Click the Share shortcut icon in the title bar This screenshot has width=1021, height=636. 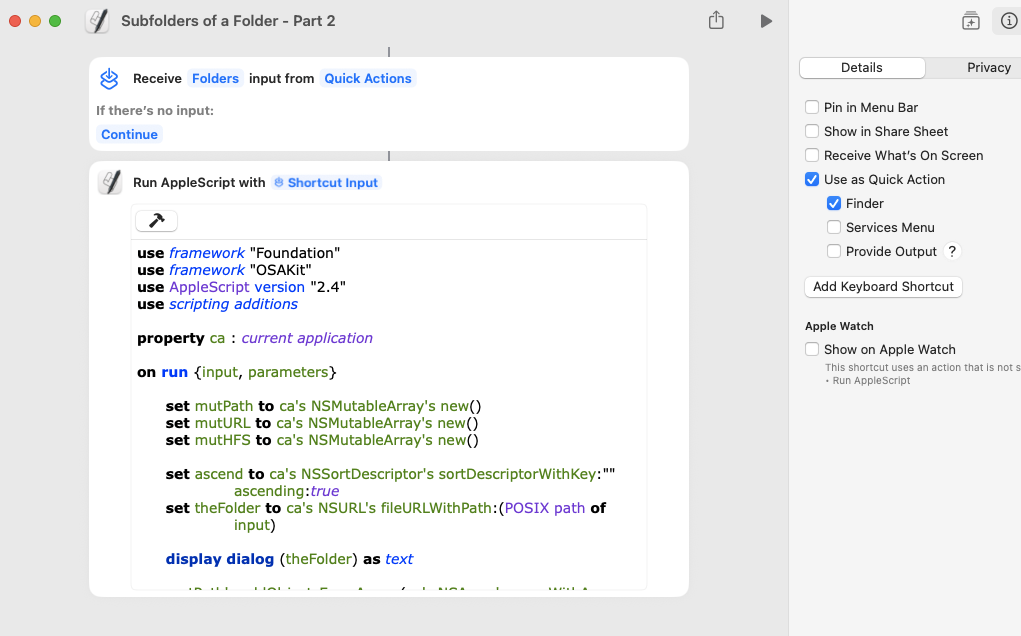coord(716,20)
